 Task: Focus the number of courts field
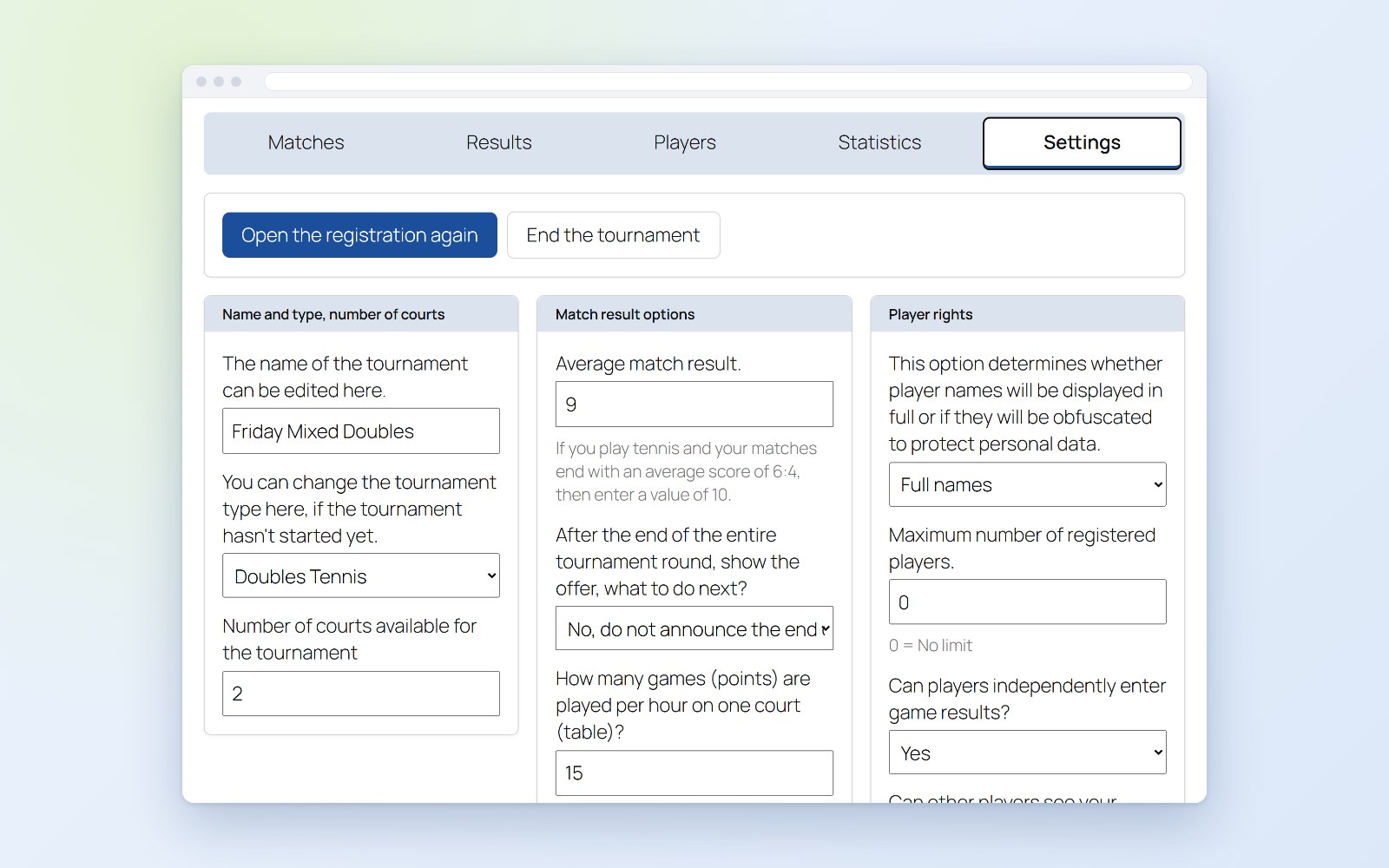[x=361, y=694]
